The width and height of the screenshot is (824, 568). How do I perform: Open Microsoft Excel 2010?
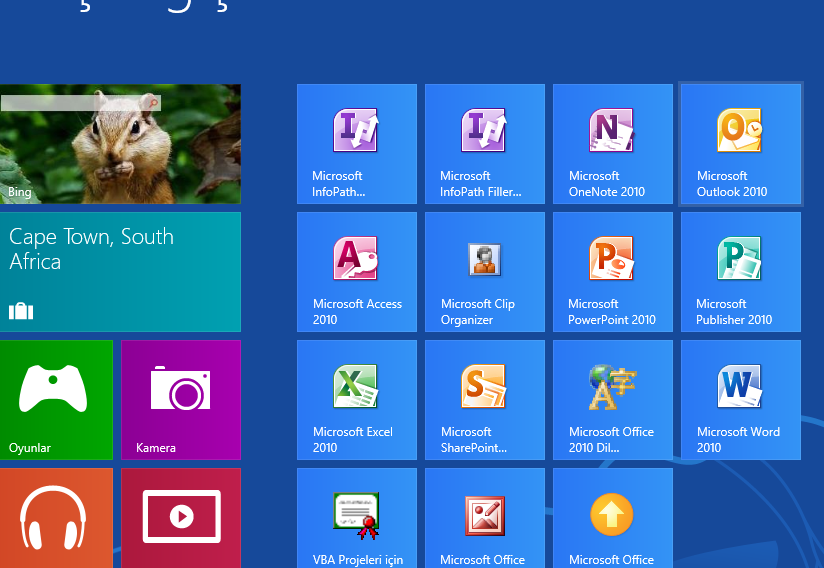[356, 400]
